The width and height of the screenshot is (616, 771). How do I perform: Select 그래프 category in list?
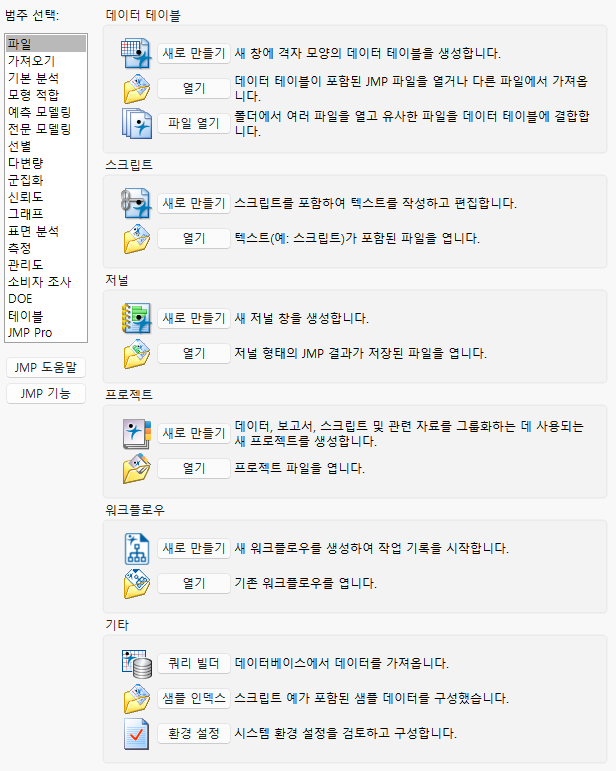click(x=46, y=214)
